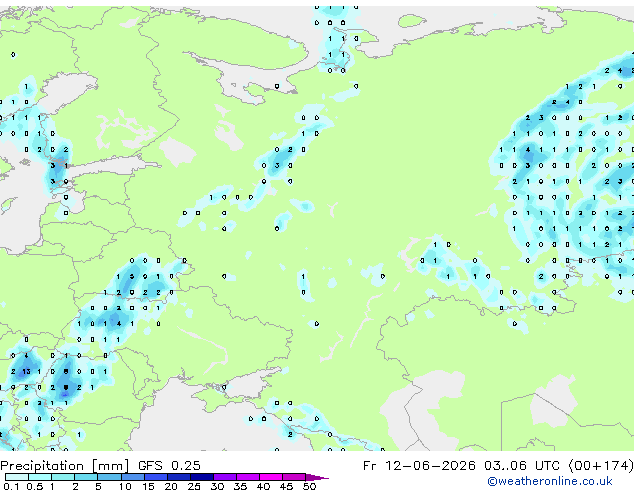Click the legend arrow tip above 50 mm

click(x=317, y=477)
